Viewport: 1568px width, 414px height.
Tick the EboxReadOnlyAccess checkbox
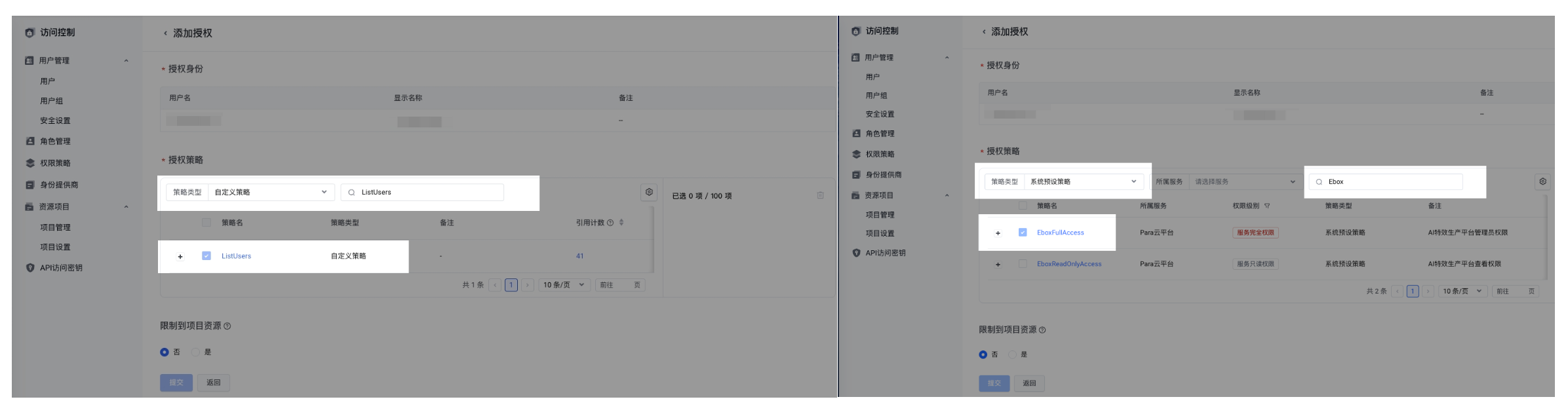[1023, 264]
